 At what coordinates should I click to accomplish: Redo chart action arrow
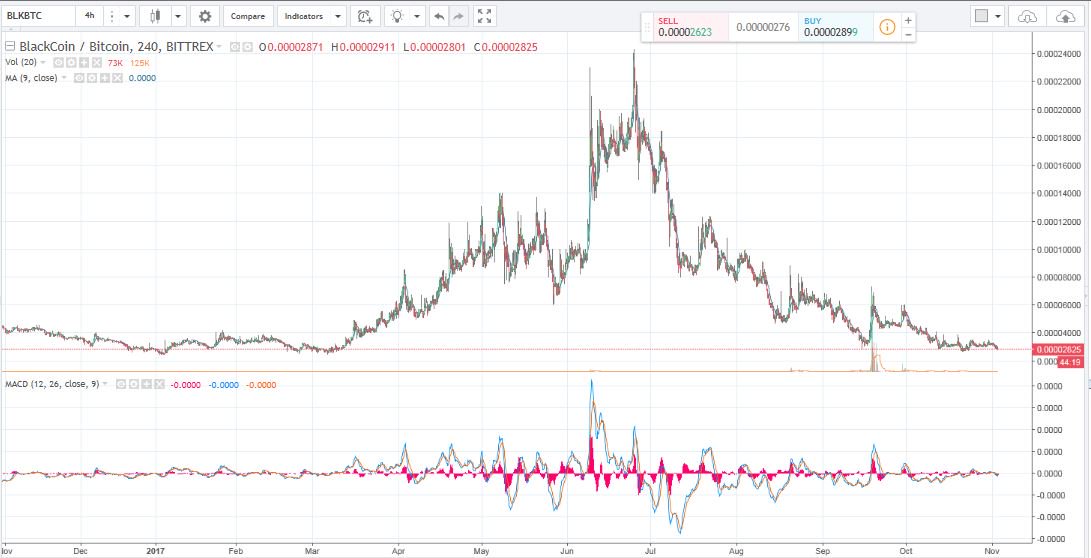[x=459, y=16]
